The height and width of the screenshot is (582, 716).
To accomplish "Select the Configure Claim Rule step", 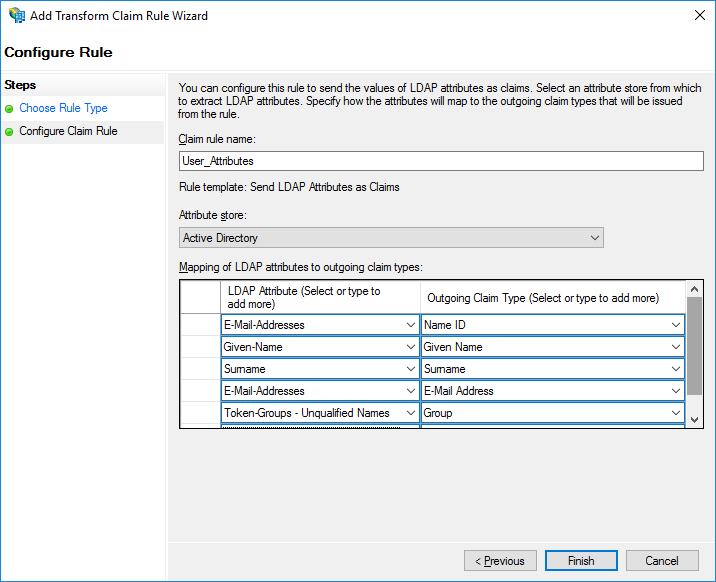I will pos(68,131).
